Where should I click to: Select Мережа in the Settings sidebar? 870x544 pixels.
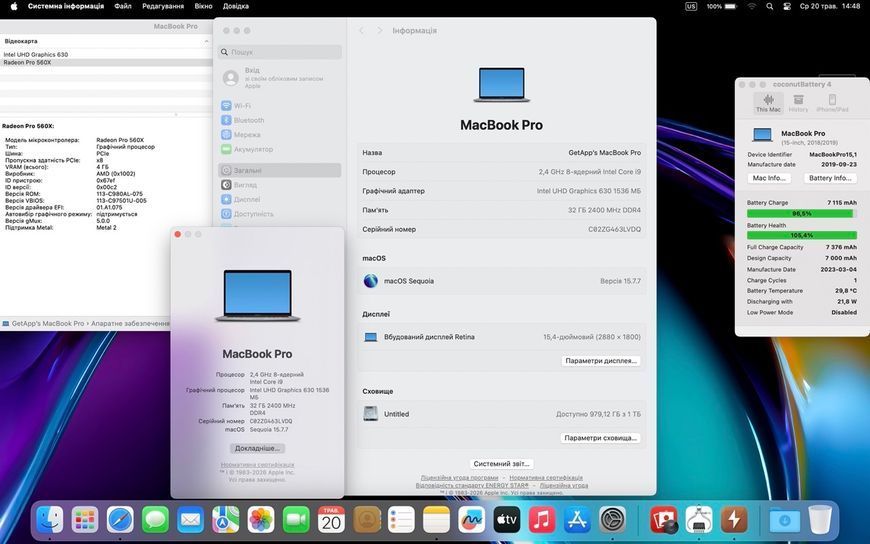[280, 135]
